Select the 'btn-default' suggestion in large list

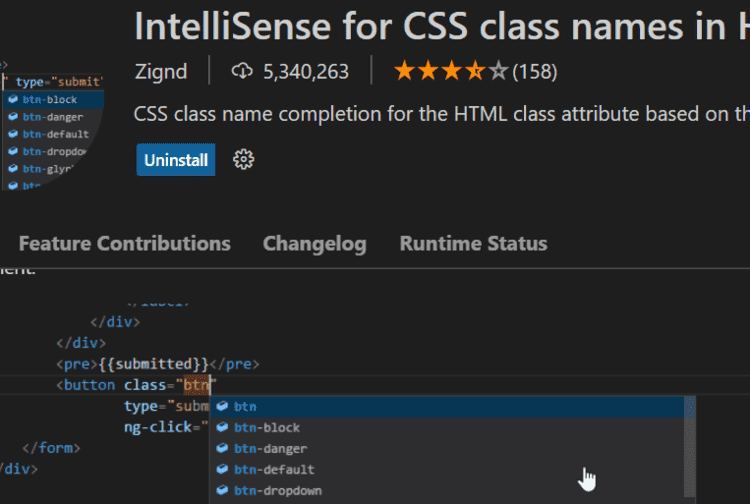pyautogui.click(x=447, y=470)
